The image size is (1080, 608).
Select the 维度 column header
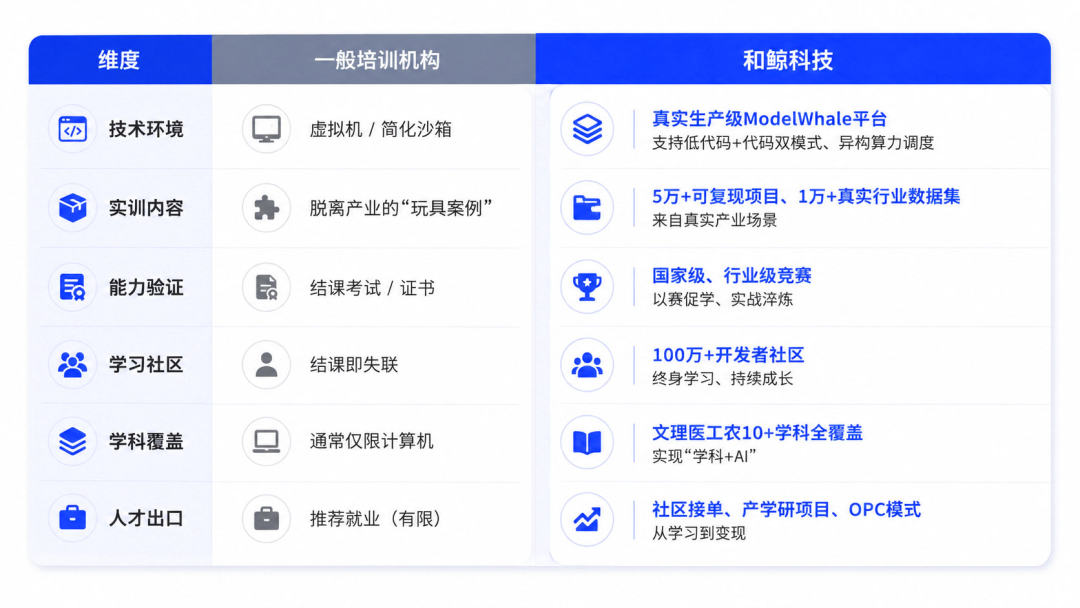tap(120, 60)
